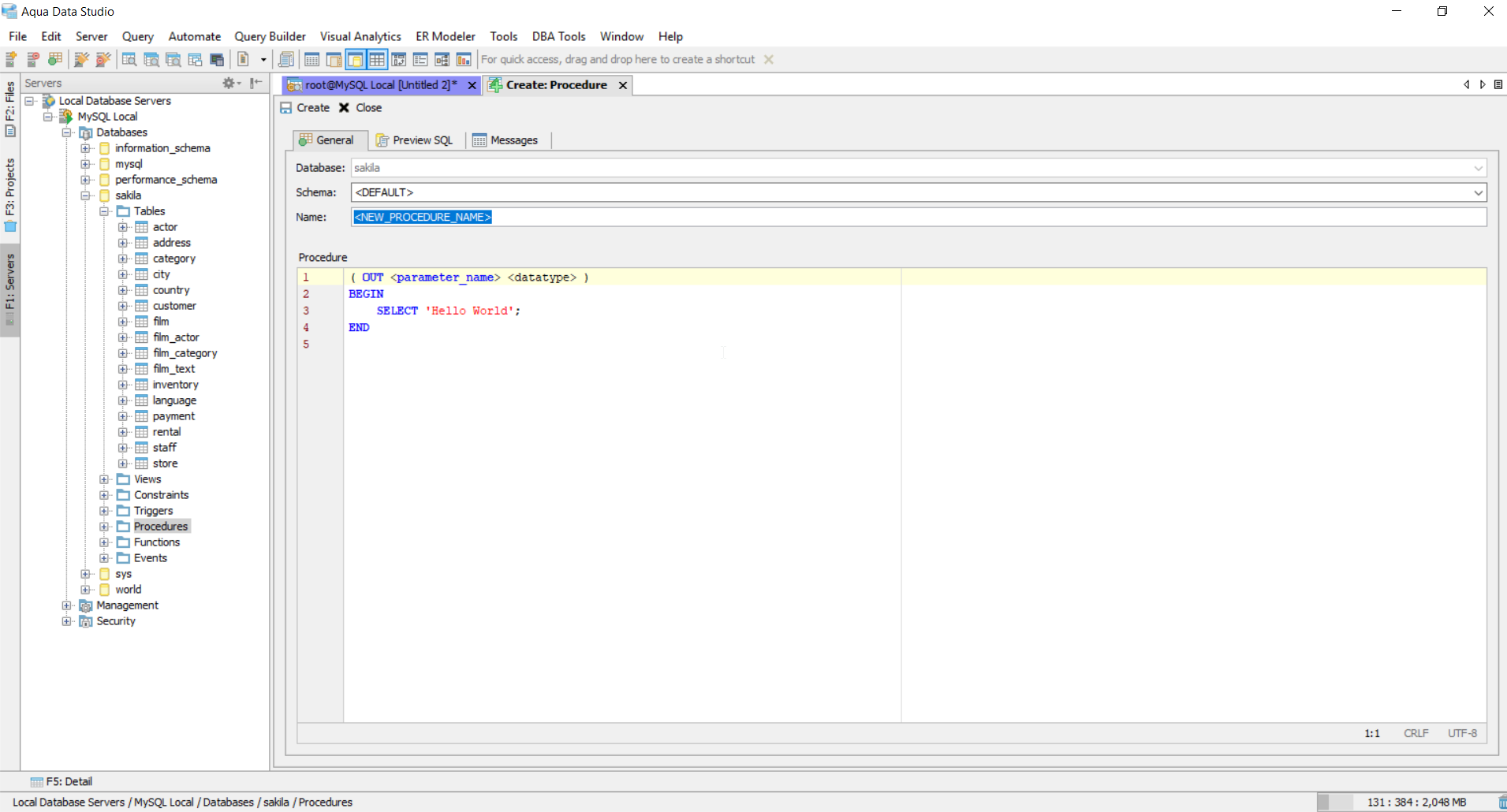Close the Create: Procedure tab
1507x812 pixels.
pyautogui.click(x=623, y=85)
